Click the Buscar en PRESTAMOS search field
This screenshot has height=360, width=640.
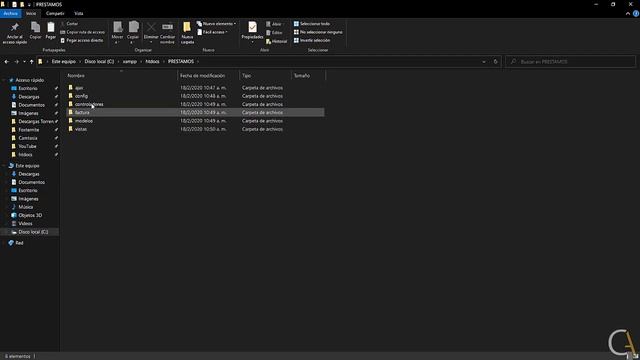click(x=571, y=62)
